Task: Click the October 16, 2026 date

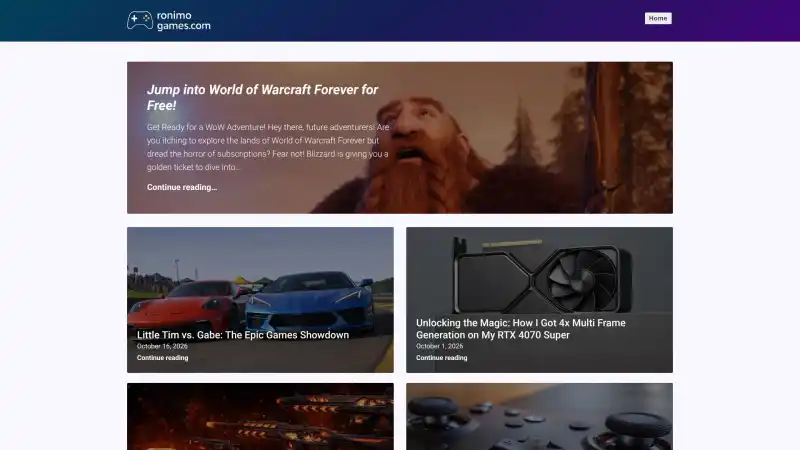Action: (162, 346)
